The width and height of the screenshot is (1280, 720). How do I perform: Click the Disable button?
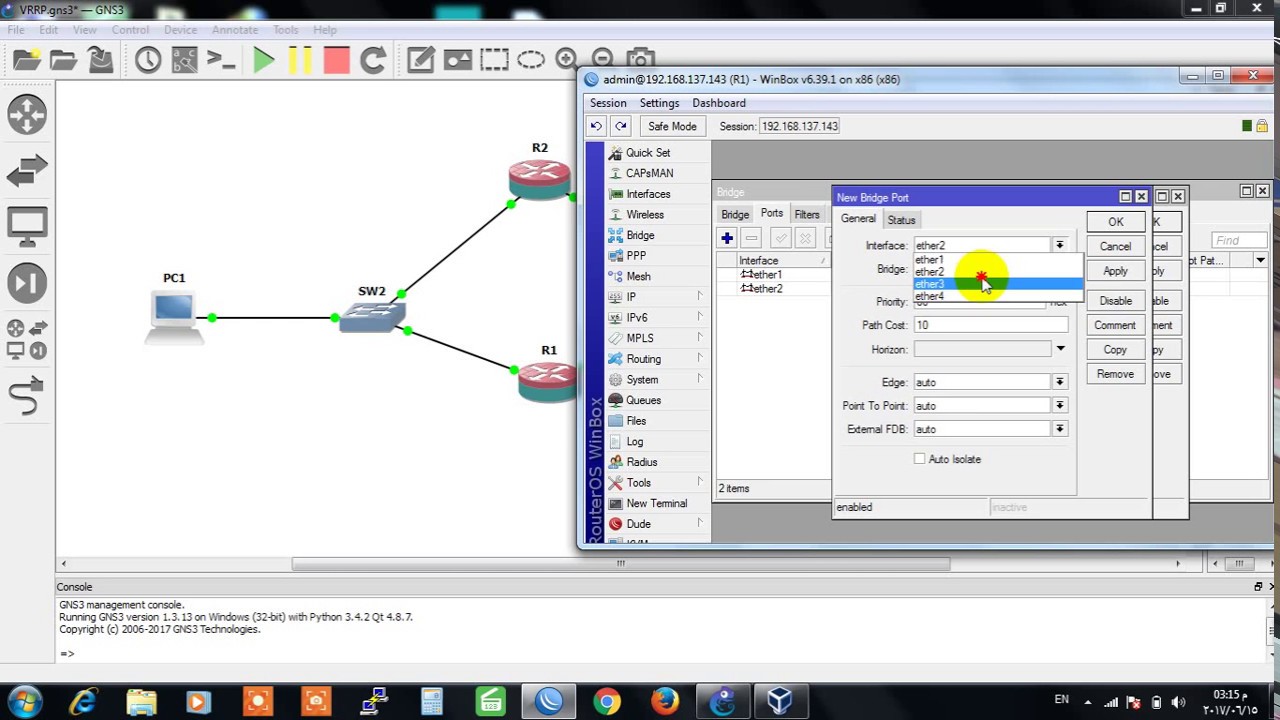pos(1115,301)
